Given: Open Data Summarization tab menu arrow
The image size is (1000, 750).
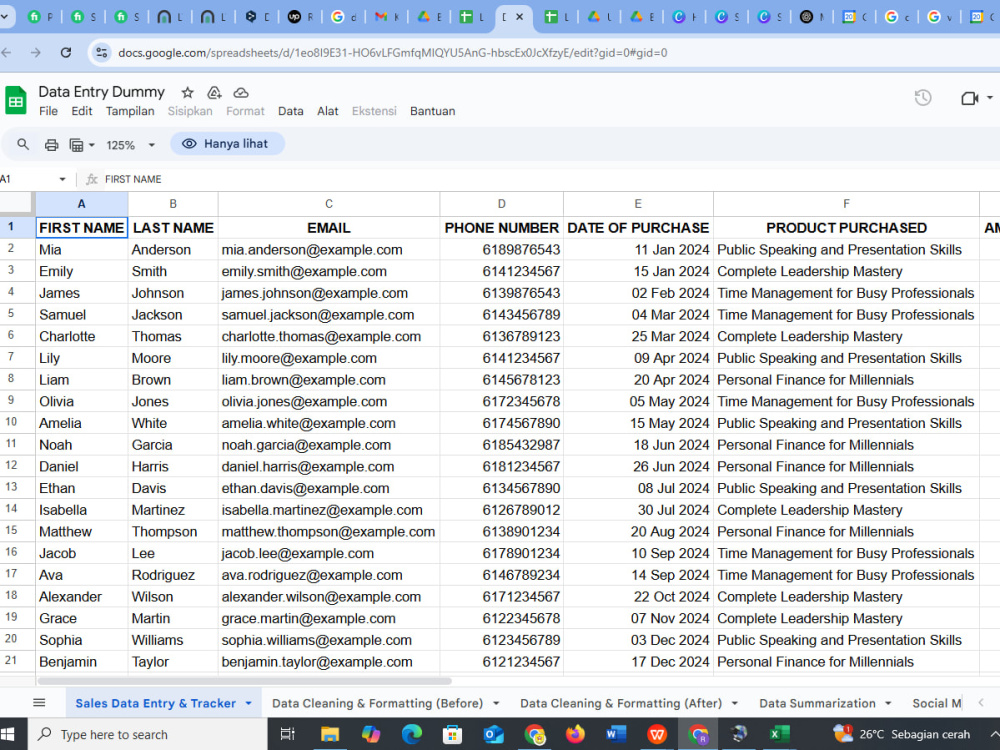Looking at the screenshot, I should [888, 703].
